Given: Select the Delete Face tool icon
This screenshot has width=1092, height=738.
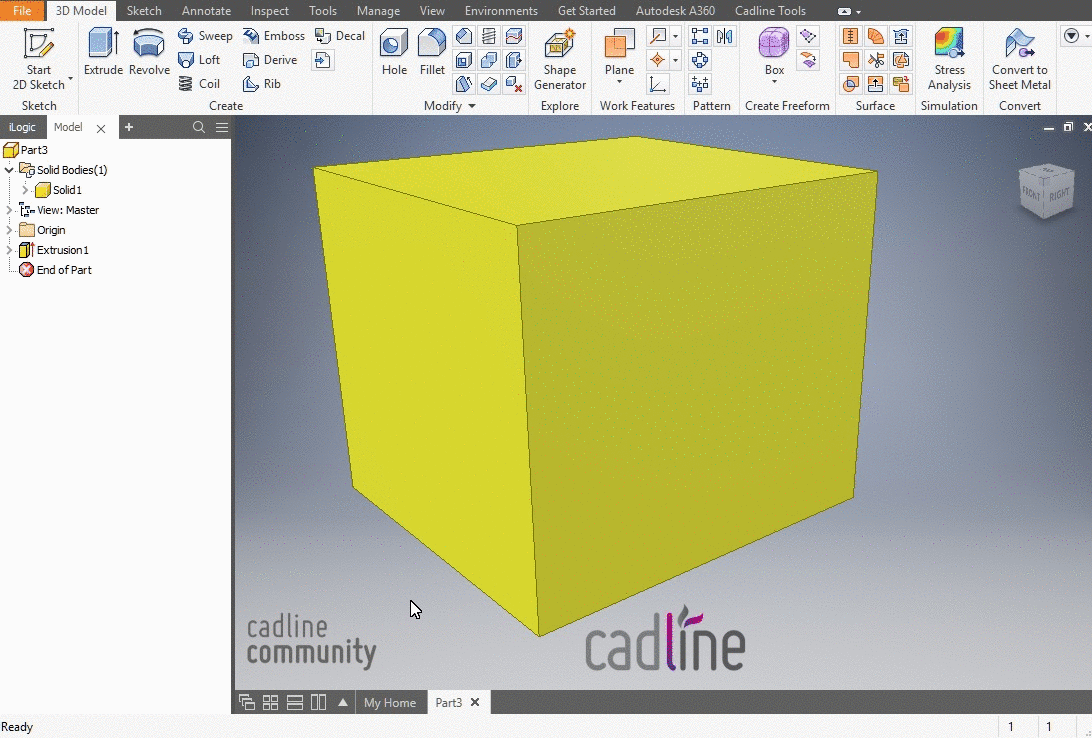Looking at the screenshot, I should tap(514, 84).
